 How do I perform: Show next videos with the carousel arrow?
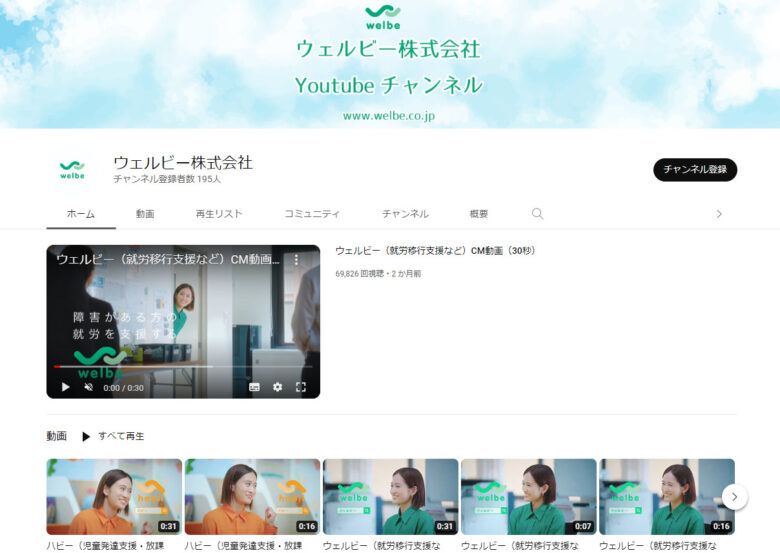734,496
